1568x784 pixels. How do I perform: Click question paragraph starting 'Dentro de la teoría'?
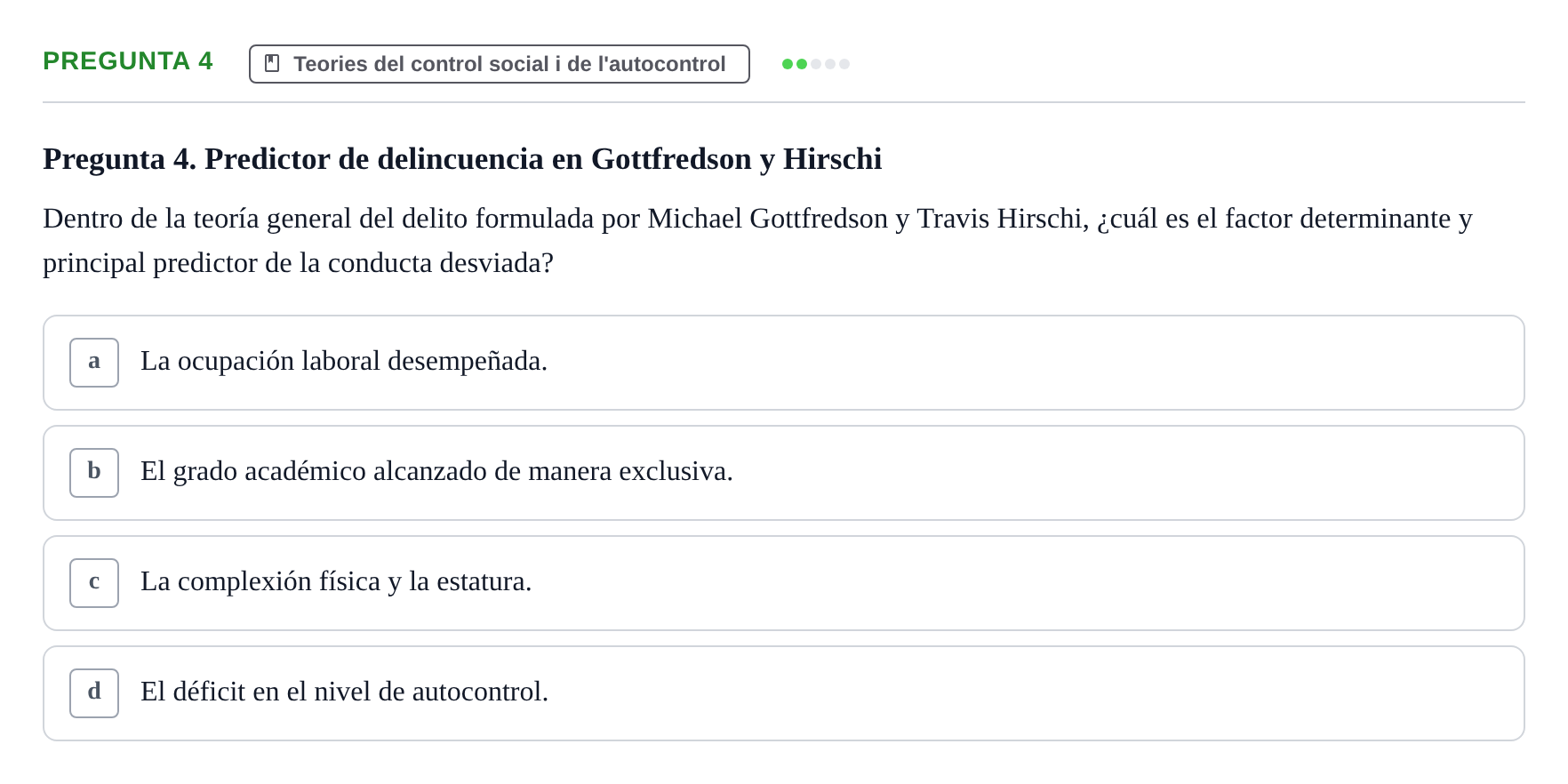pyautogui.click(x=757, y=241)
